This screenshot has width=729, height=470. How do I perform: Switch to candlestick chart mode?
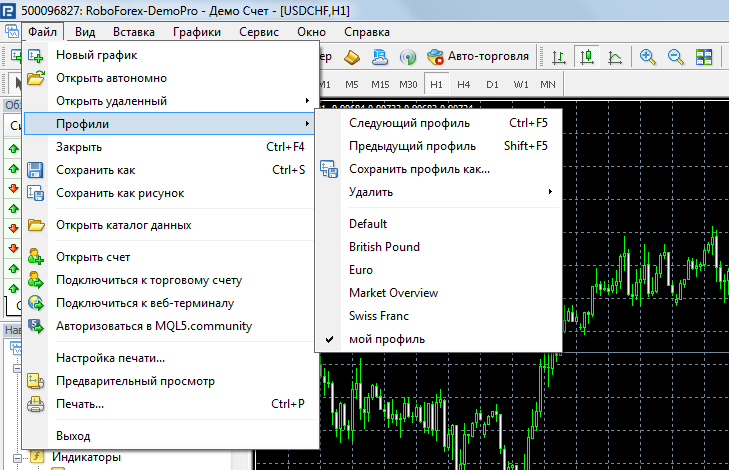point(588,56)
